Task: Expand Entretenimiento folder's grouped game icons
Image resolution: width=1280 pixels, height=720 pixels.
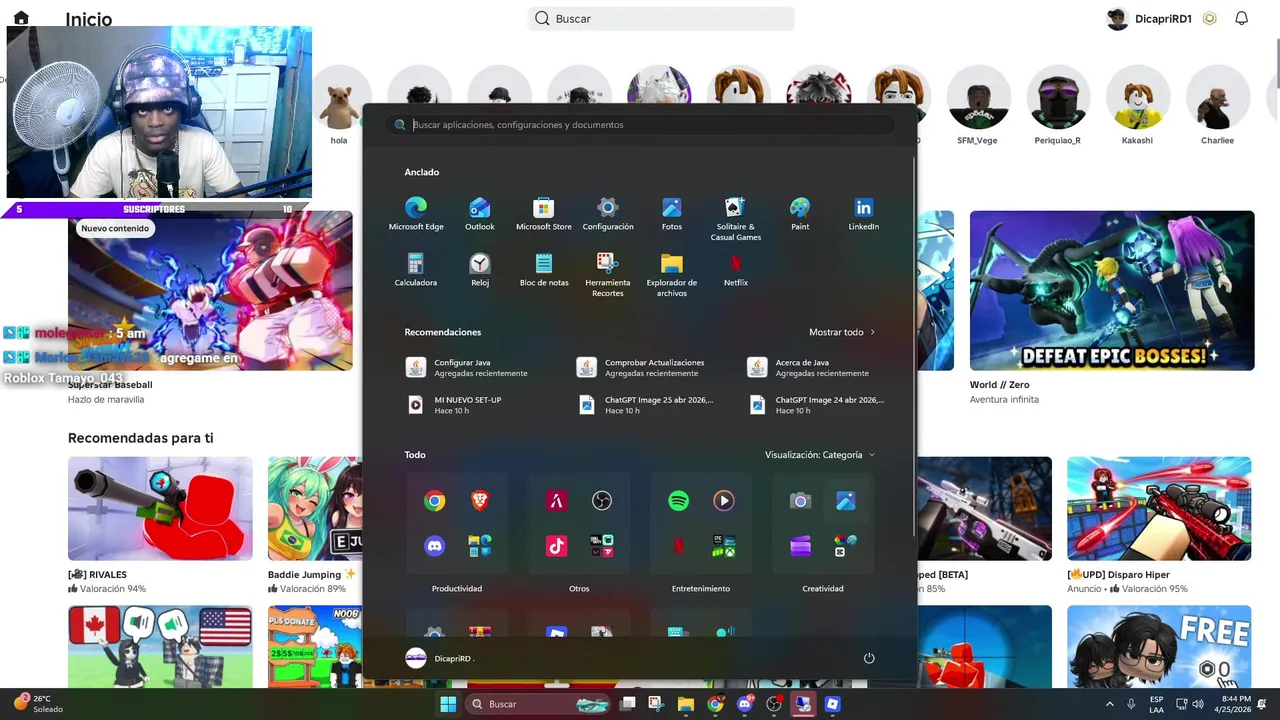Action: [x=724, y=546]
